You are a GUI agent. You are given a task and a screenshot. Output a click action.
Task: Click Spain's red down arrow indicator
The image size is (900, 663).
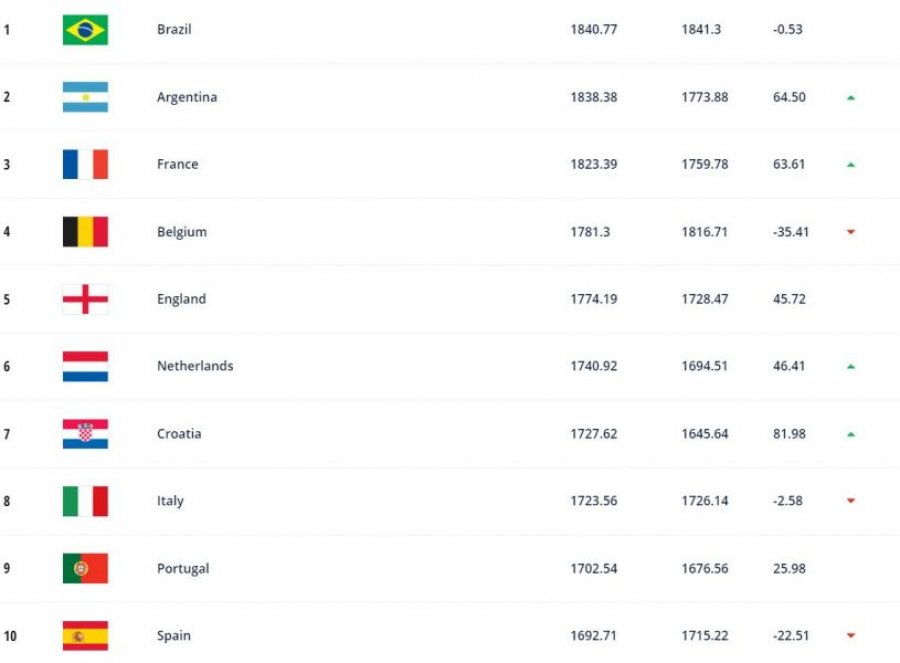[x=851, y=635]
